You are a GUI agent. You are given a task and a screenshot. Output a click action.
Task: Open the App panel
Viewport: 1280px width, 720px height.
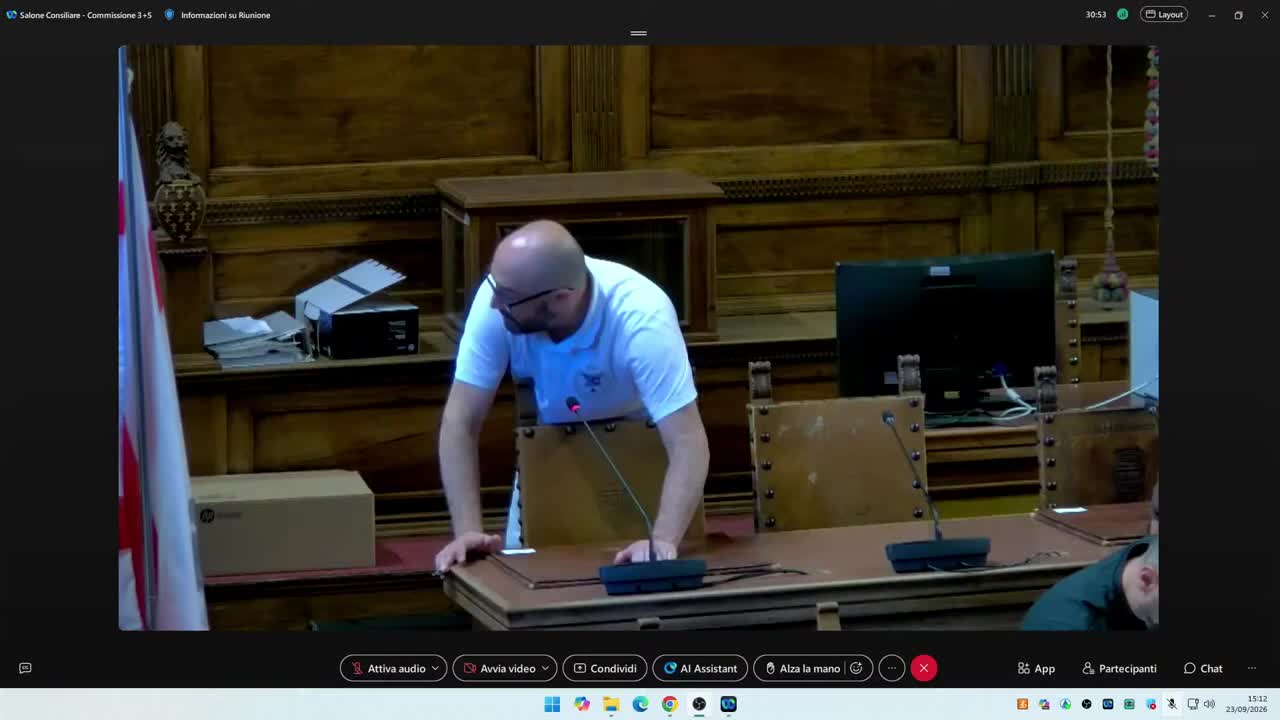[1036, 668]
